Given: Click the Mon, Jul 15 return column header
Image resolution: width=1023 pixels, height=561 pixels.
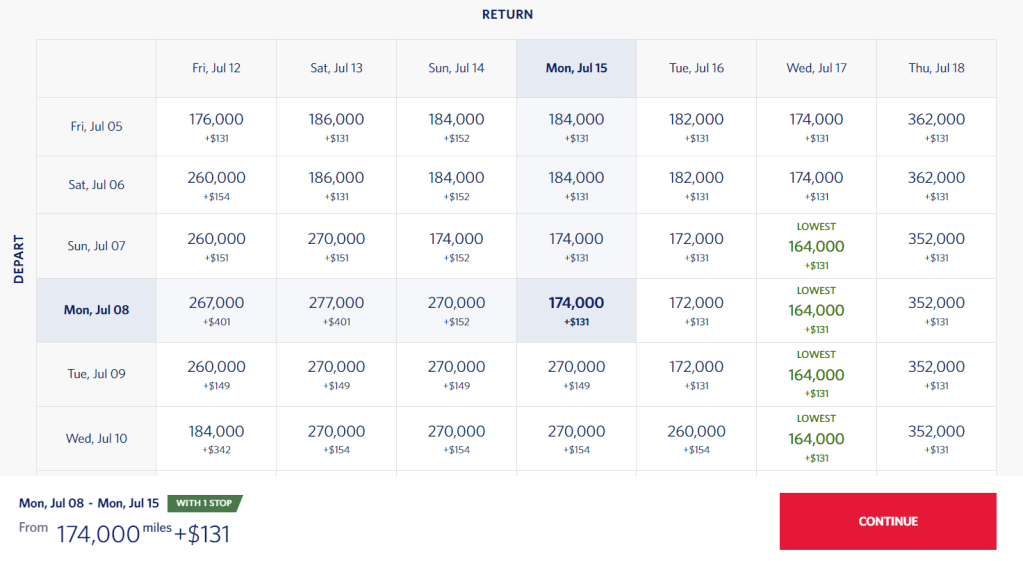Looking at the screenshot, I should click(x=576, y=68).
